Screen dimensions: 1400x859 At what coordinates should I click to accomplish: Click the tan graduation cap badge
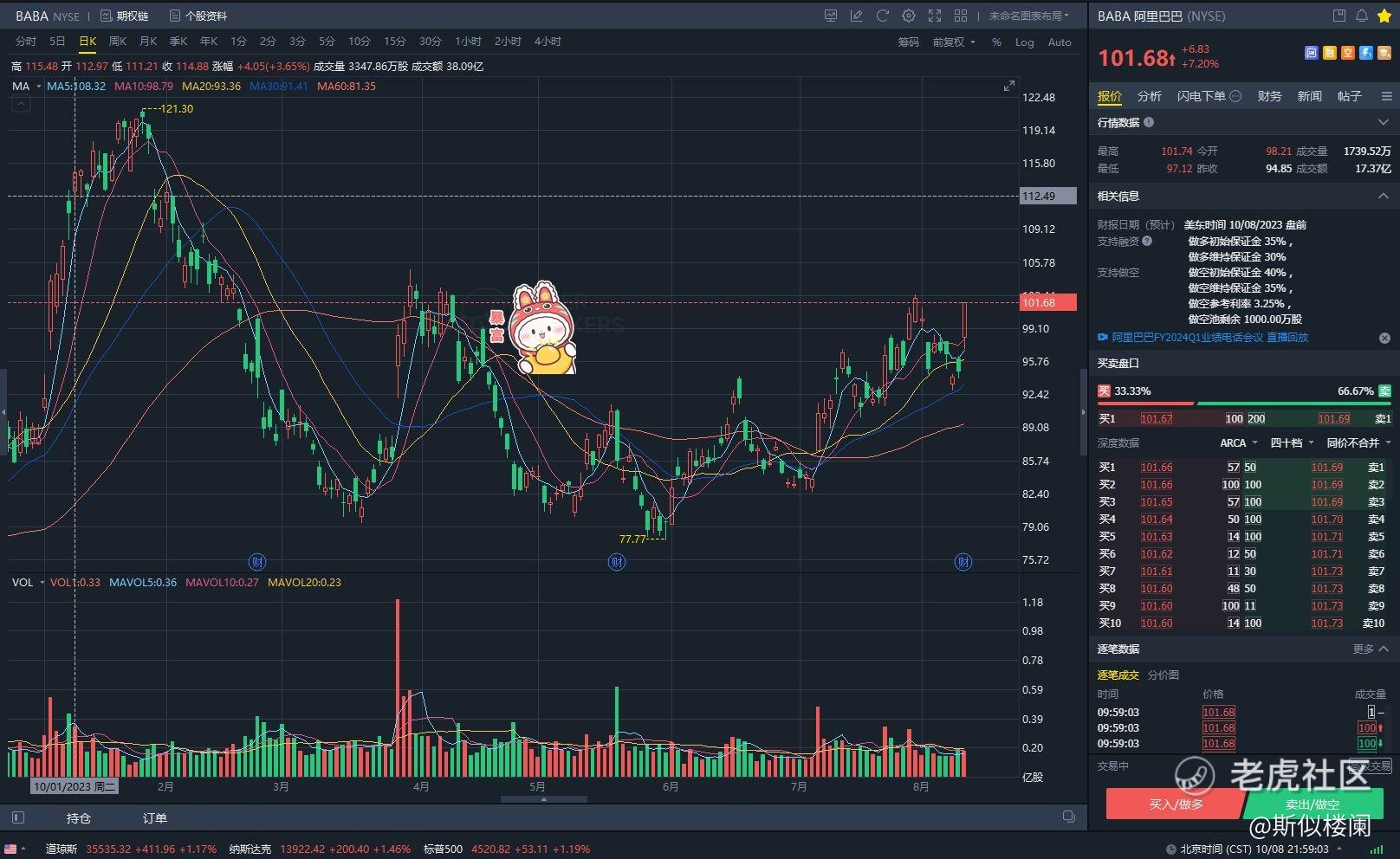(x=1384, y=53)
